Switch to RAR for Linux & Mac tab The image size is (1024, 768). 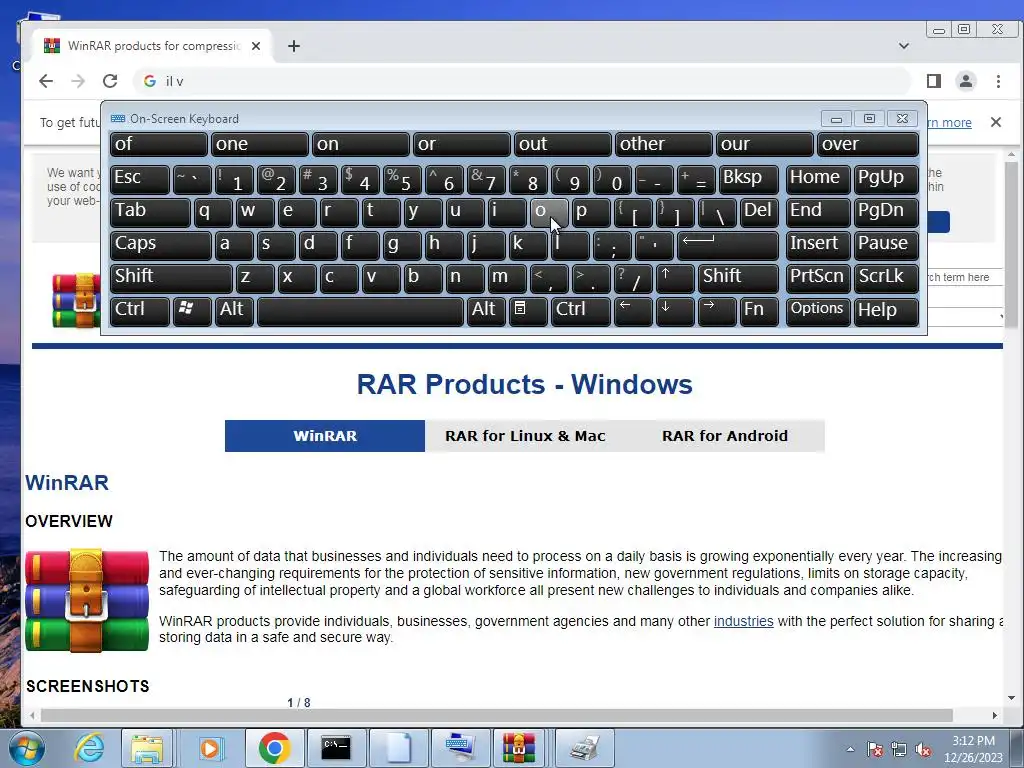click(525, 436)
